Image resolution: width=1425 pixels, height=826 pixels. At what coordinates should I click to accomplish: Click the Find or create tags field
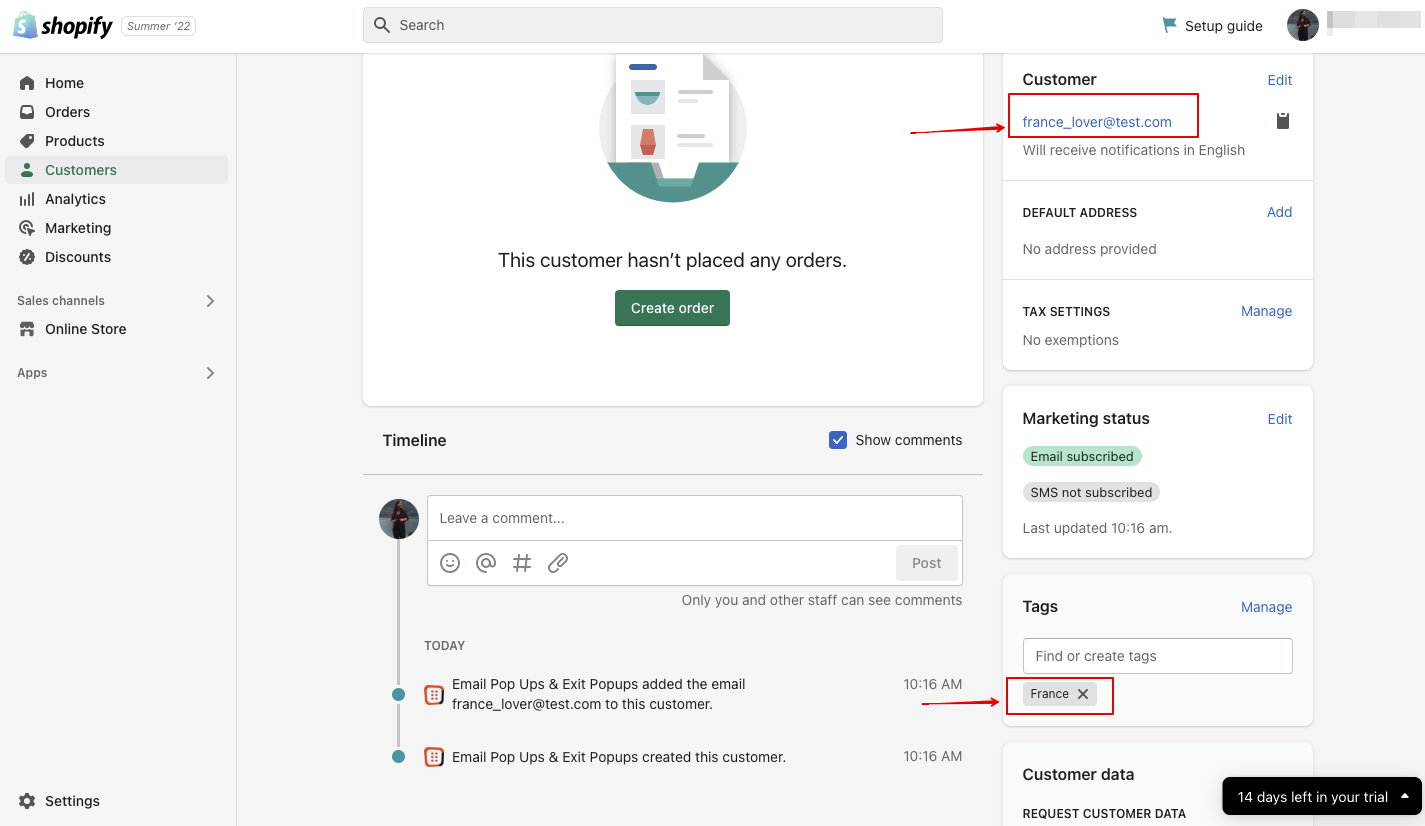pyautogui.click(x=1158, y=656)
